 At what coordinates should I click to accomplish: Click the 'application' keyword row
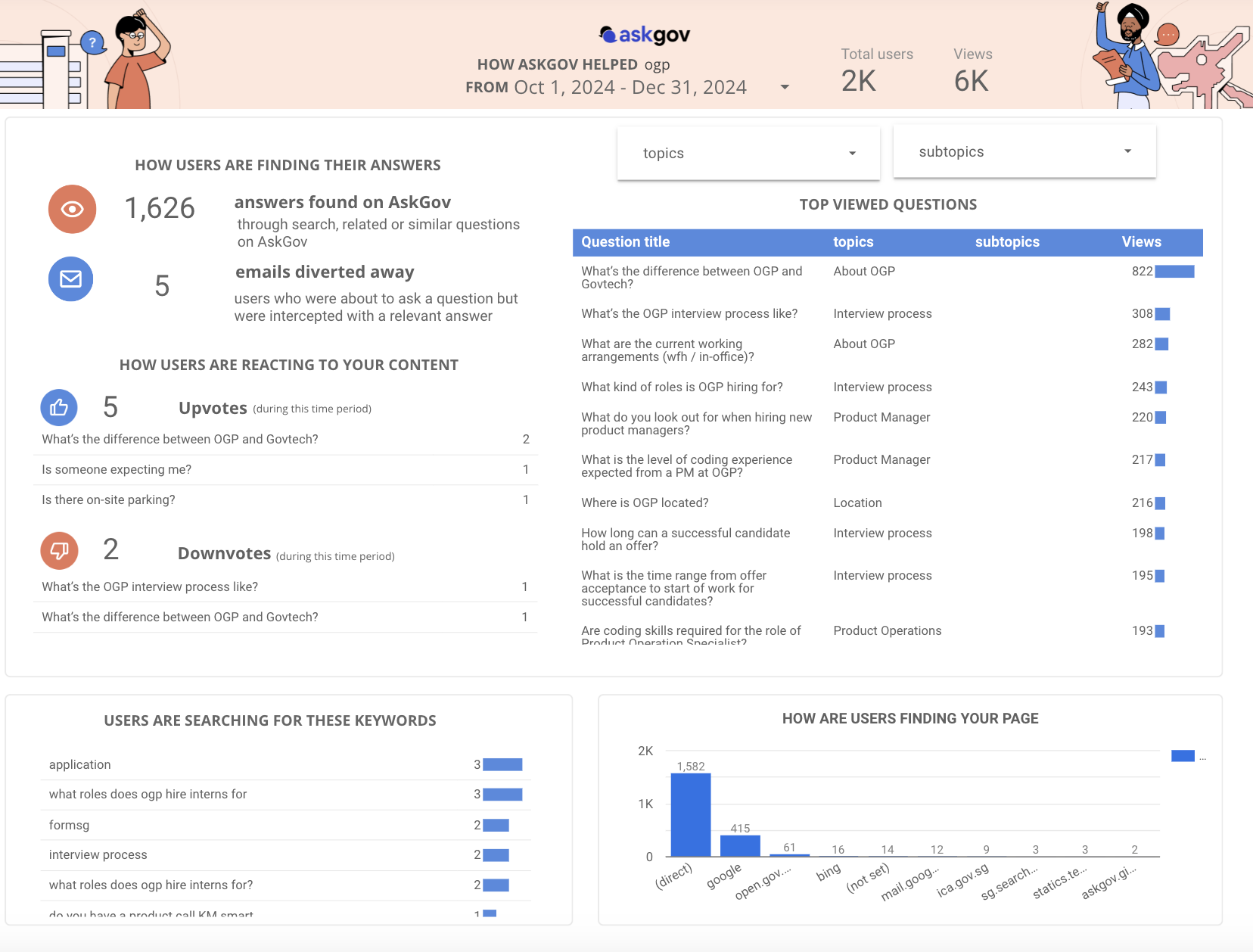coord(80,765)
